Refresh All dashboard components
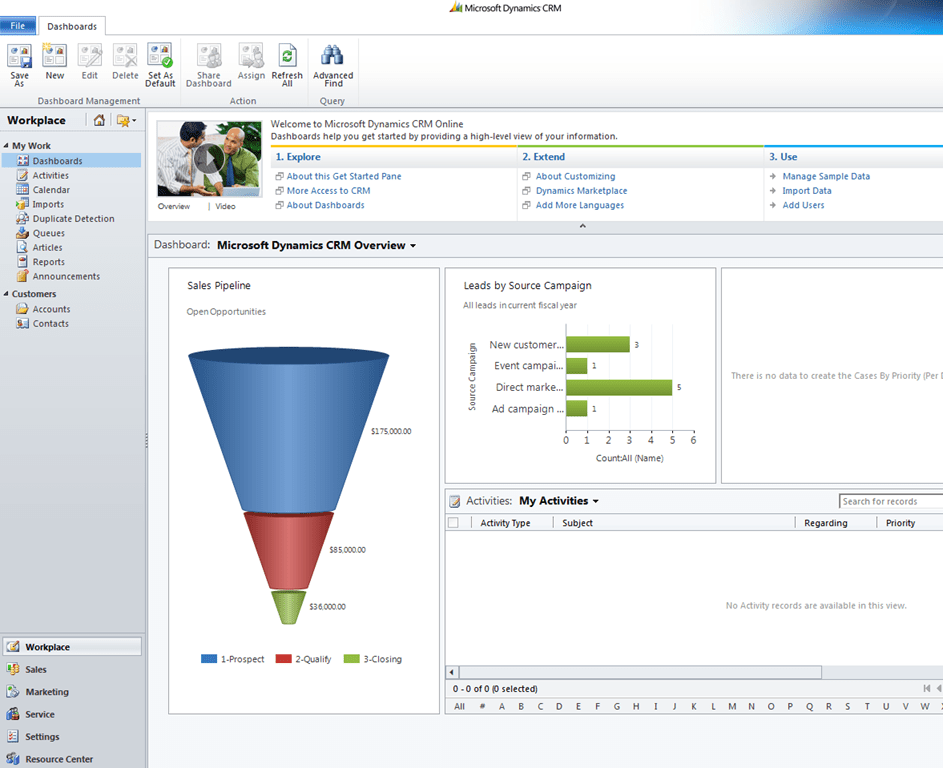This screenshot has width=943, height=768. 287,65
